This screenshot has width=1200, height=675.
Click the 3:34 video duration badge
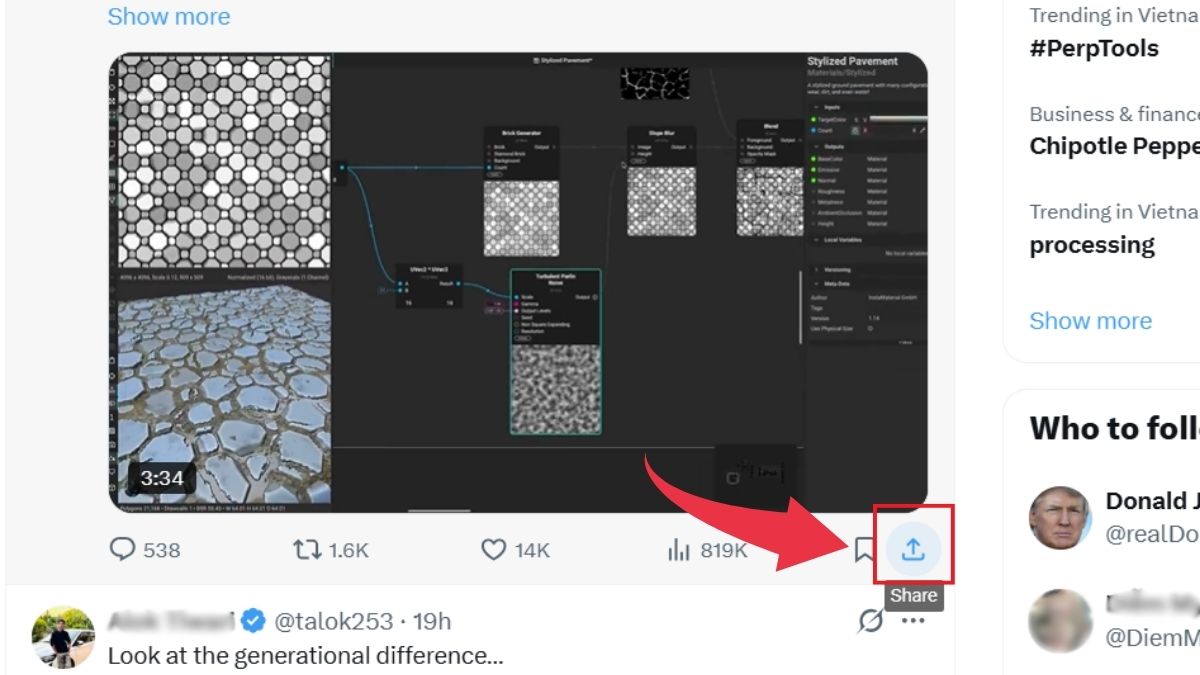(161, 478)
